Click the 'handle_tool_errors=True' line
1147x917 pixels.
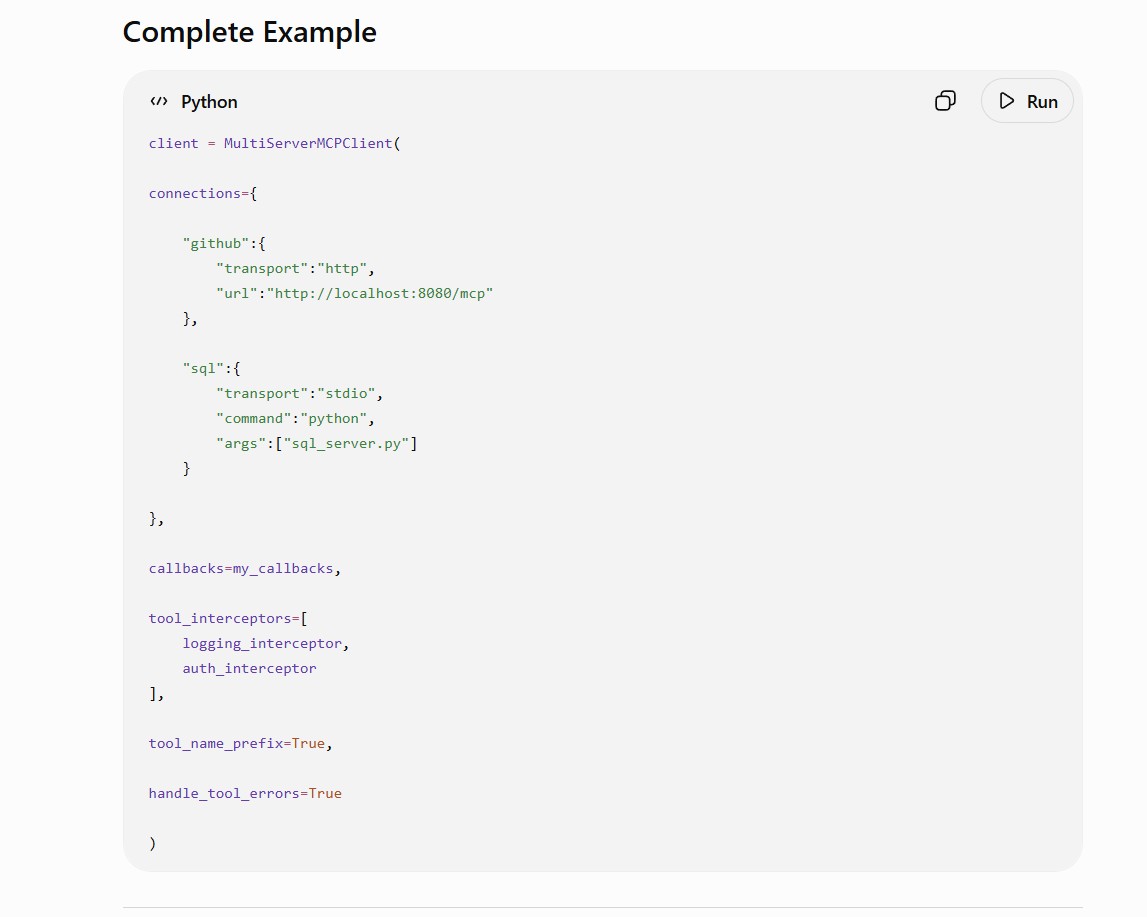(245, 793)
